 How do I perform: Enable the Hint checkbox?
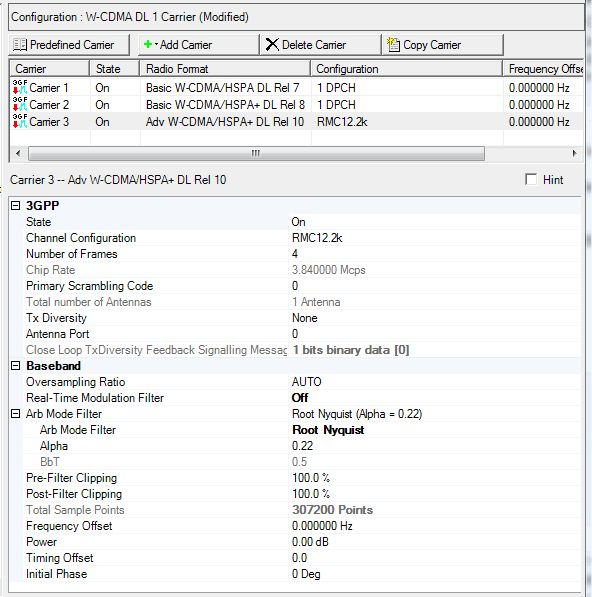pyautogui.click(x=531, y=179)
